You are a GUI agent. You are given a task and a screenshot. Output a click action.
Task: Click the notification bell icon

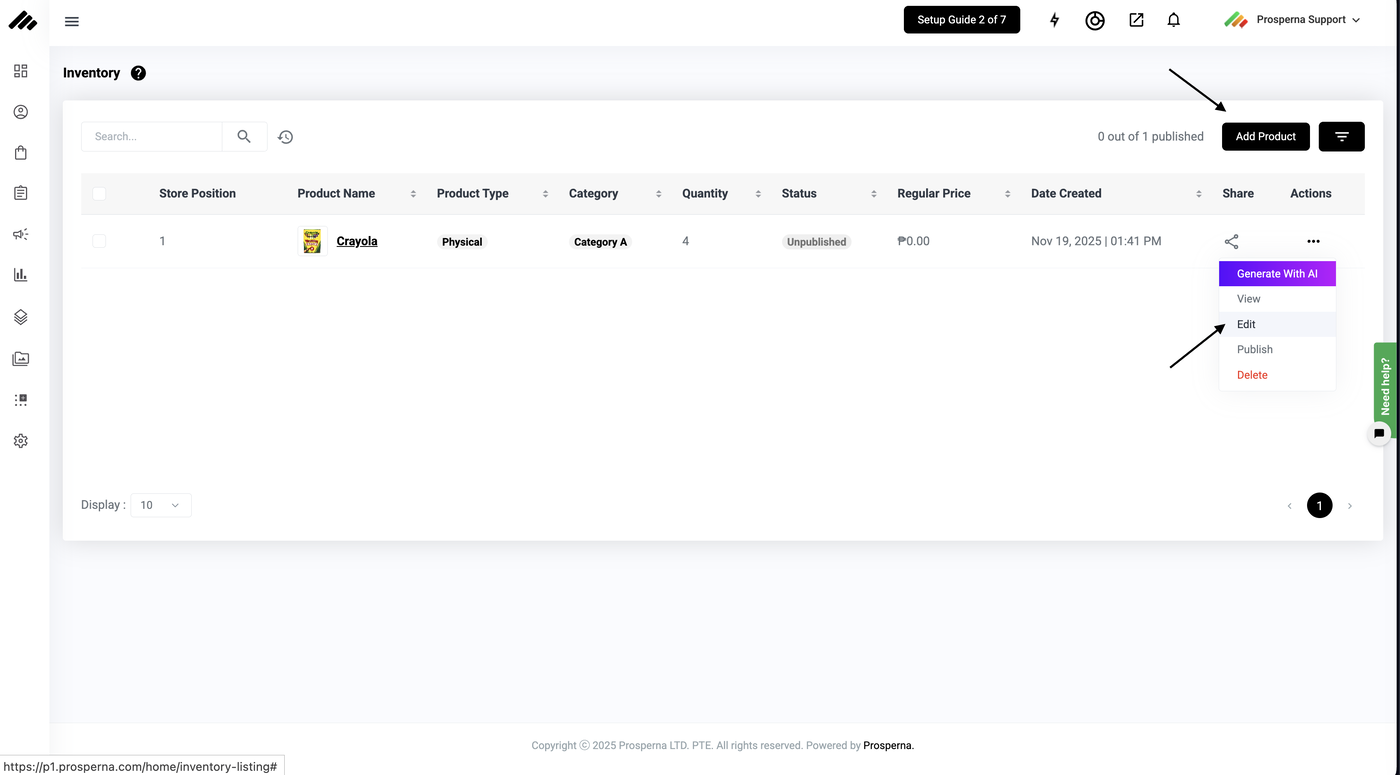coord(1174,20)
